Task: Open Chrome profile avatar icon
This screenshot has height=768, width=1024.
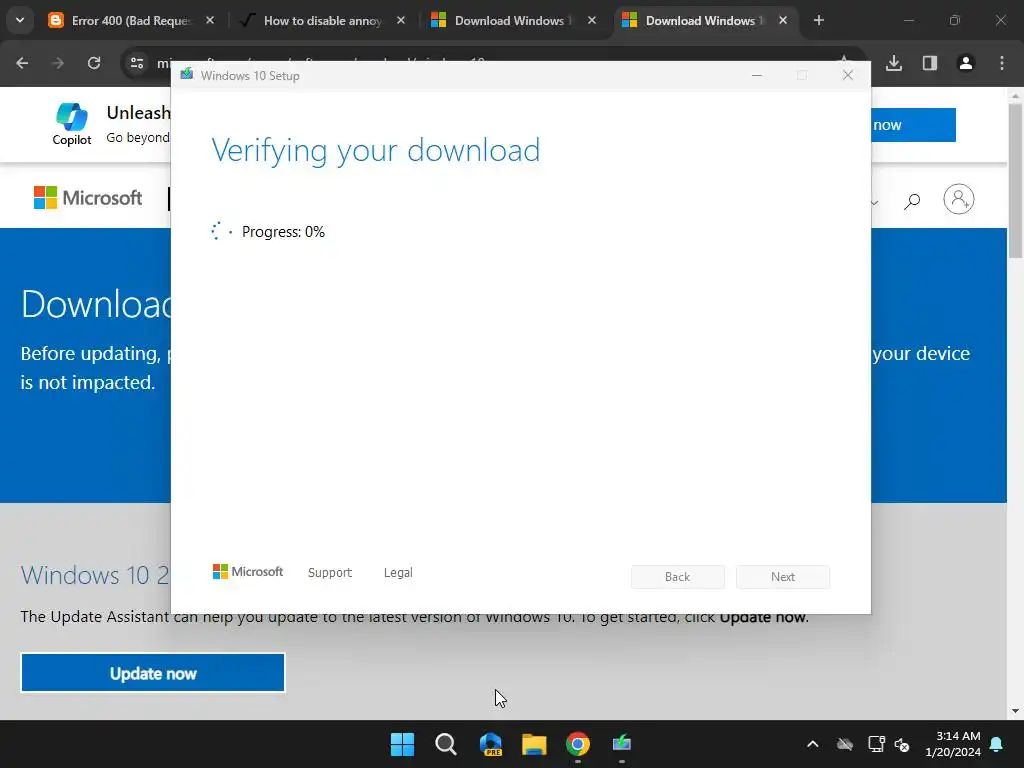Action: pos(966,63)
